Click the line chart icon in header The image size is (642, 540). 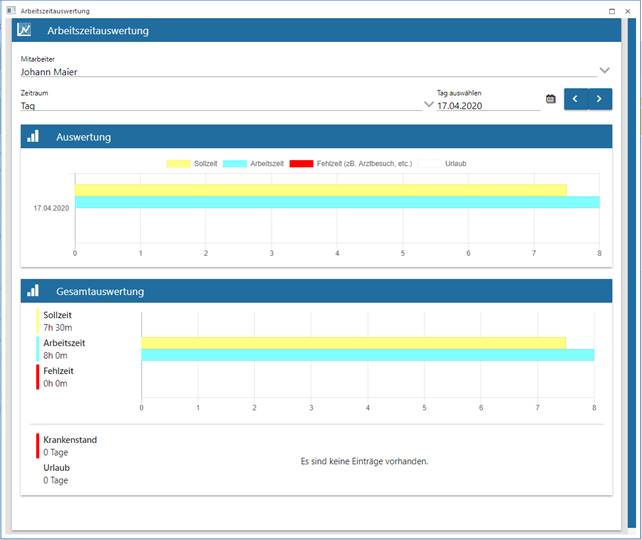click(24, 30)
